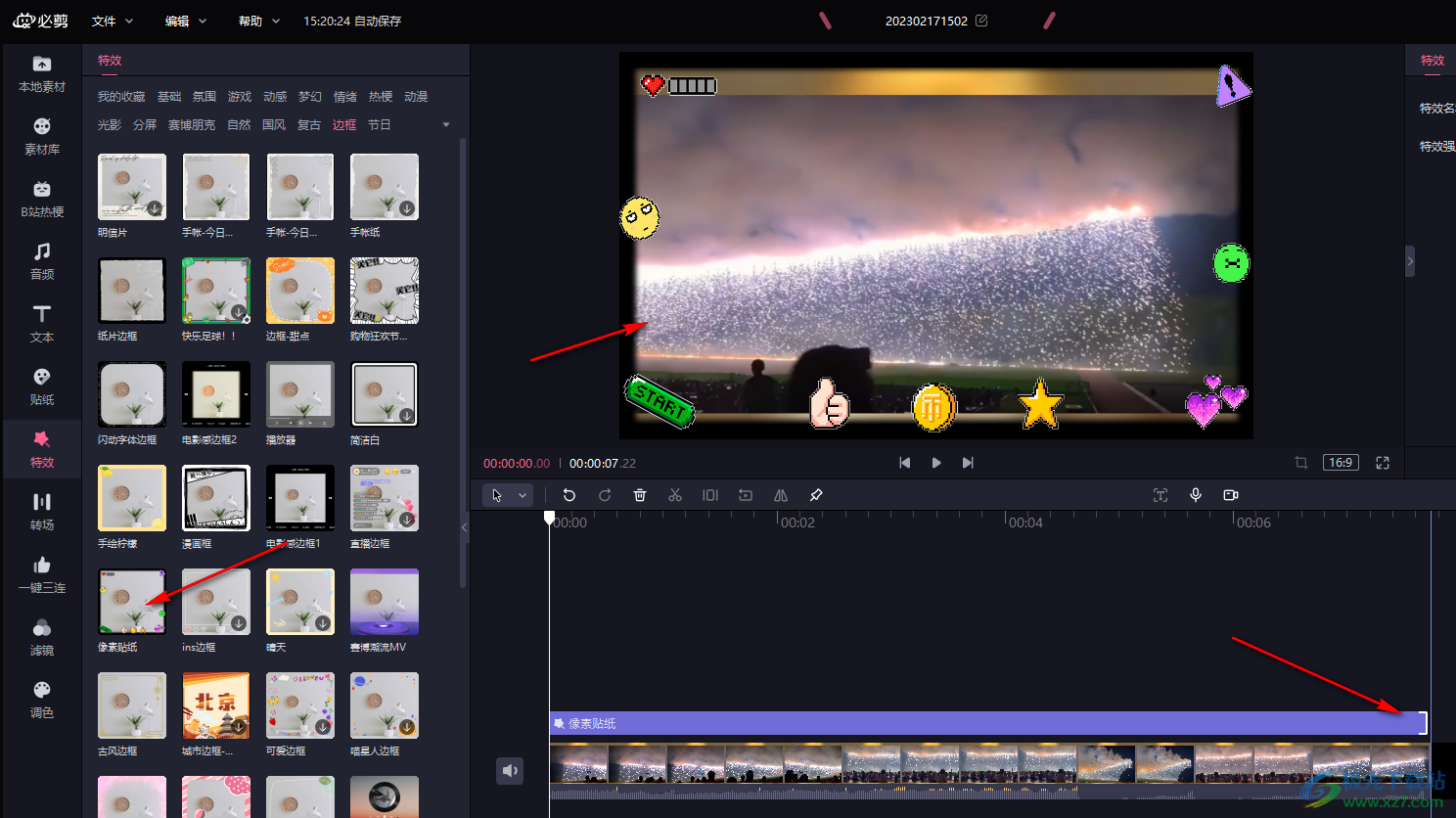Open the 帮助 help menu
This screenshot has width=1456, height=818.
(258, 21)
